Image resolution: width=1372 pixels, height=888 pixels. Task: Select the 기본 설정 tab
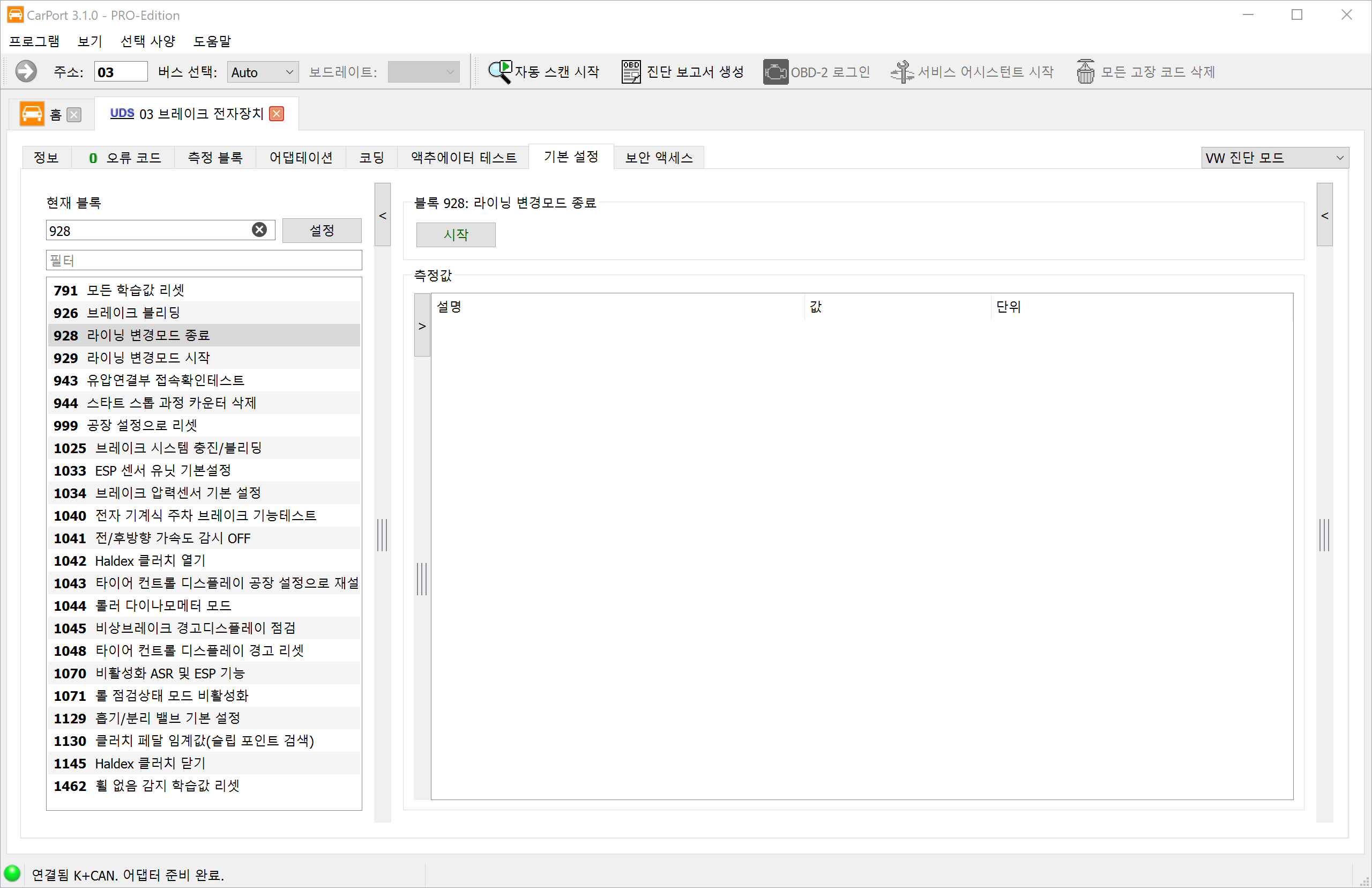pyautogui.click(x=571, y=156)
